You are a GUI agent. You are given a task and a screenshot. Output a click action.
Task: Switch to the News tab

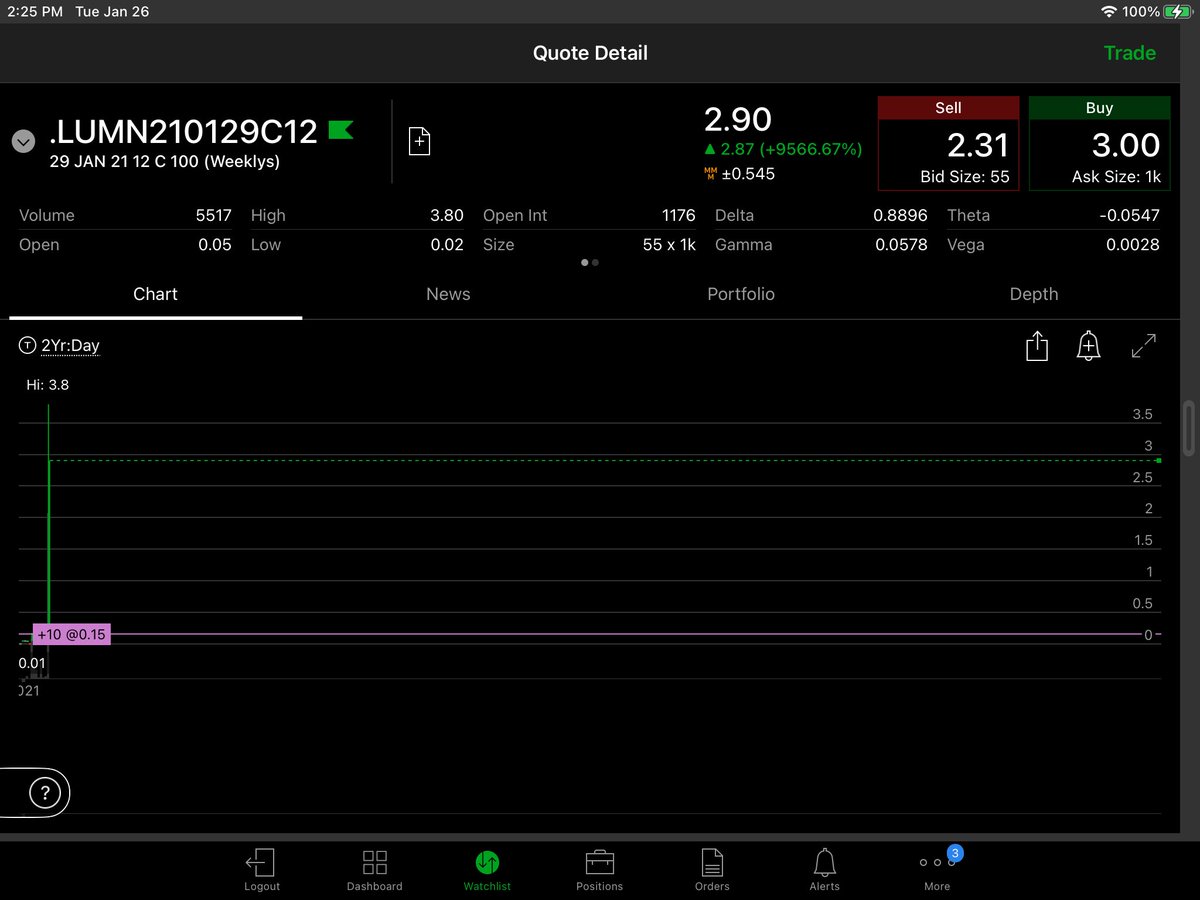pos(448,294)
